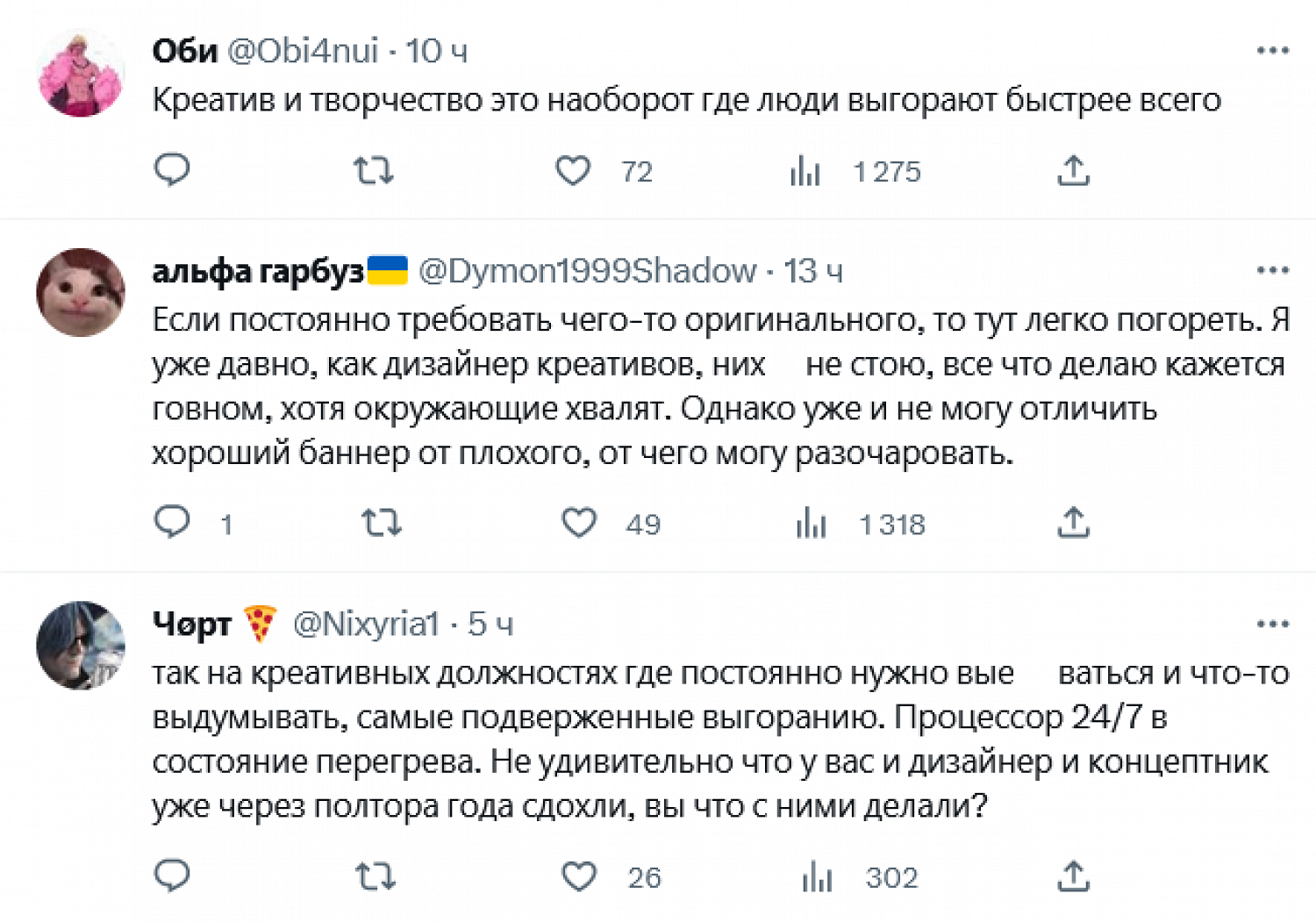The image size is (1316, 922).
Task: Open the @Nixyria1 profile handle link
Action: 365,625
